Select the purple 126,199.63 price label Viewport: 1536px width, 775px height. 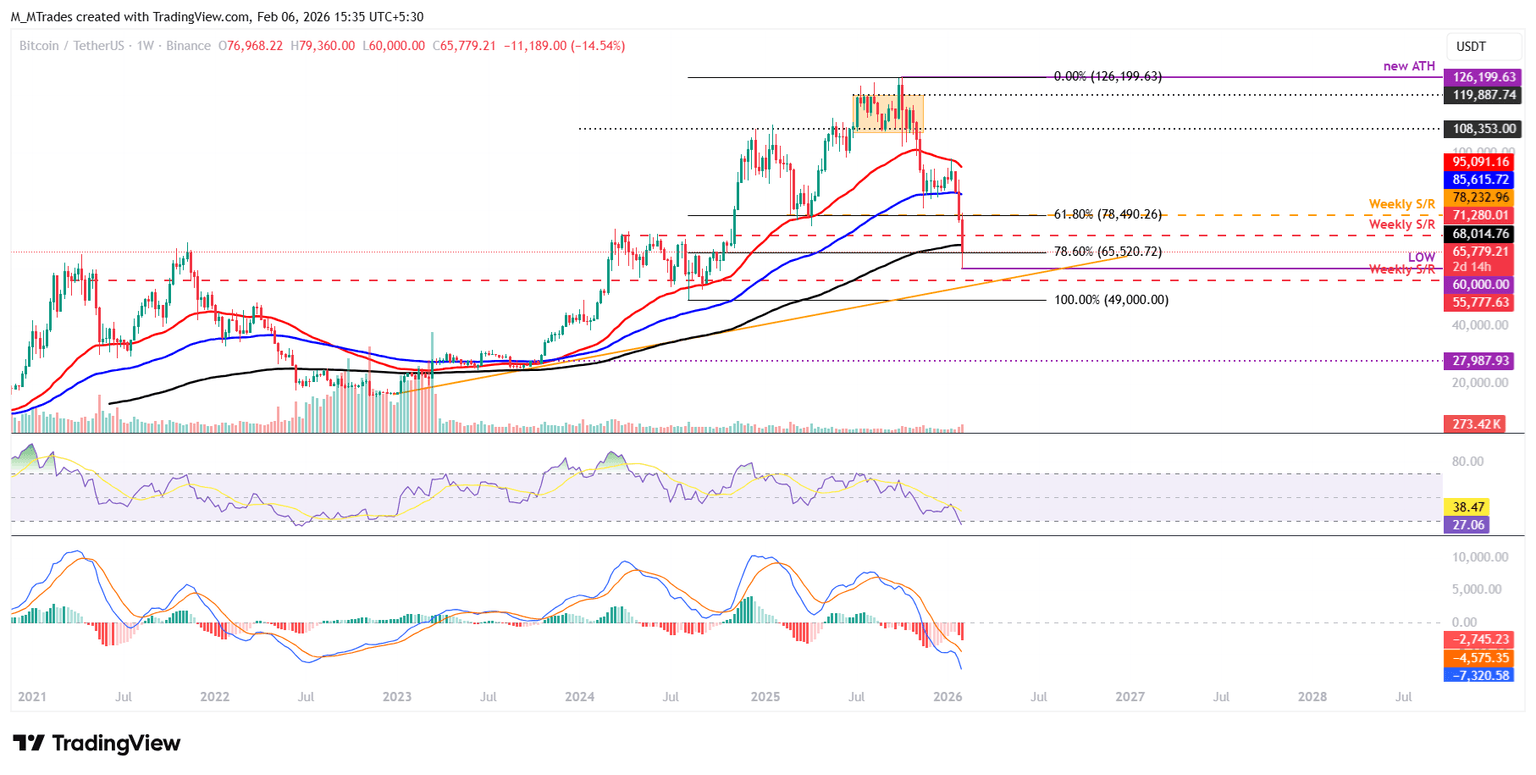coord(1478,76)
